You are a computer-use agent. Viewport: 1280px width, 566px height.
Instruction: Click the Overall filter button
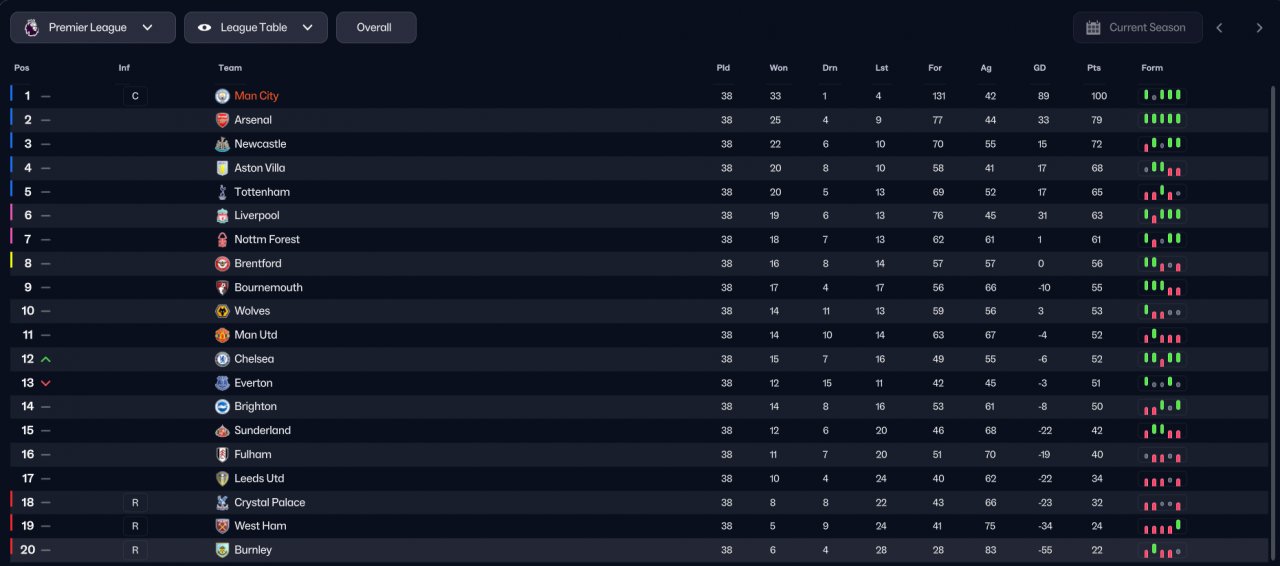tap(376, 28)
